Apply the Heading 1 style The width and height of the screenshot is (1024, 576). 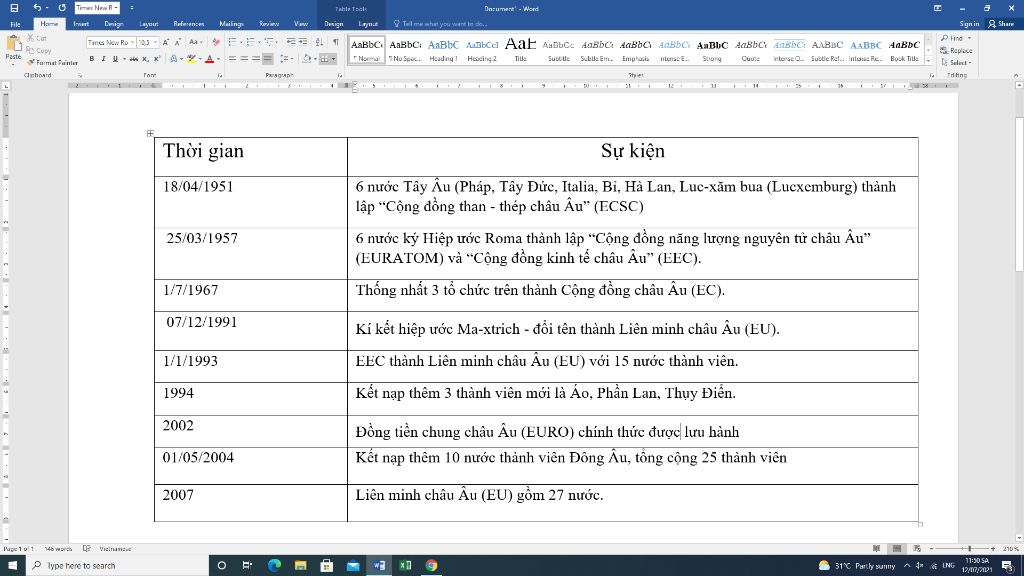tap(443, 50)
